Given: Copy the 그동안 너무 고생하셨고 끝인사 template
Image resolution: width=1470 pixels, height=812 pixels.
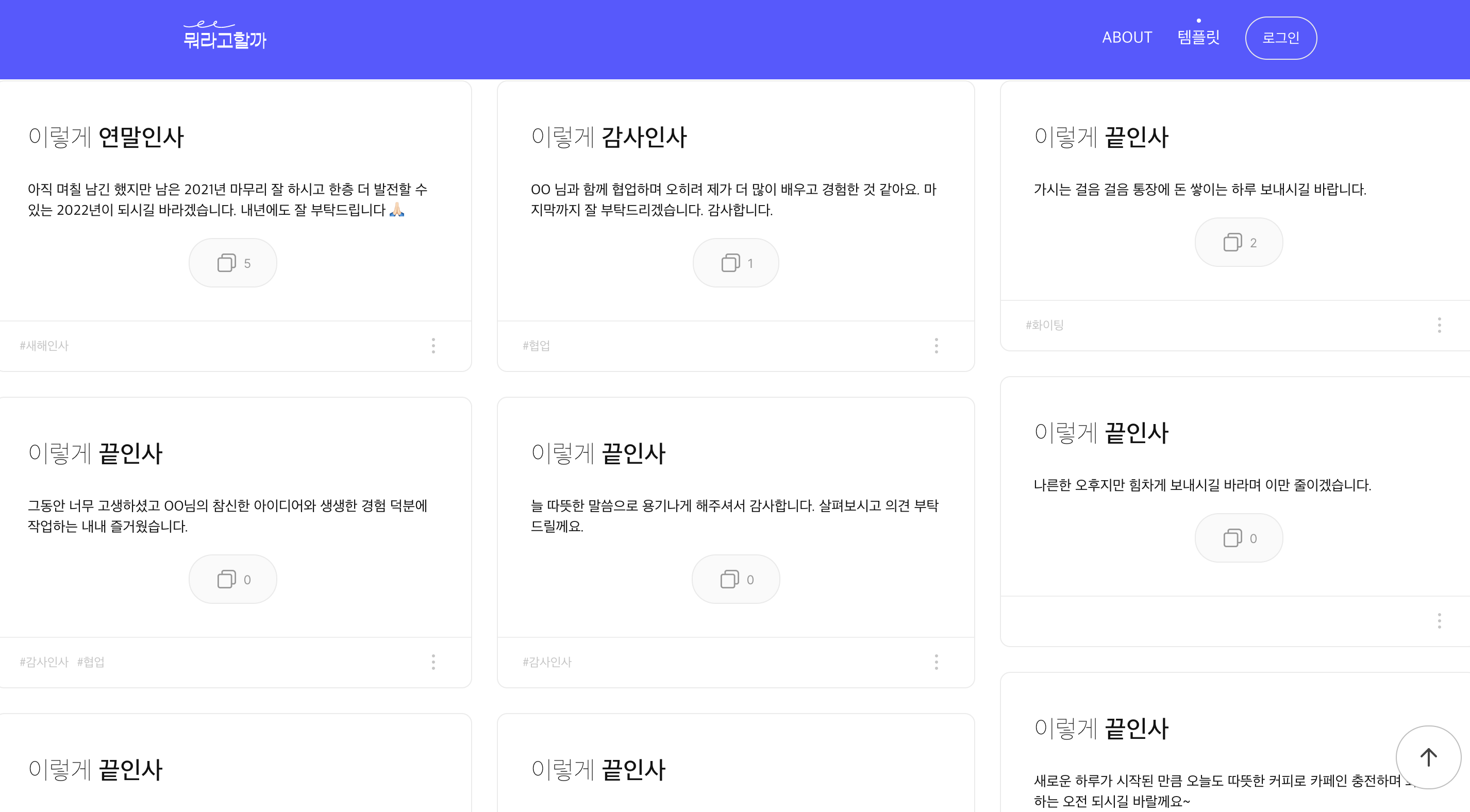Looking at the screenshot, I should click(x=233, y=579).
